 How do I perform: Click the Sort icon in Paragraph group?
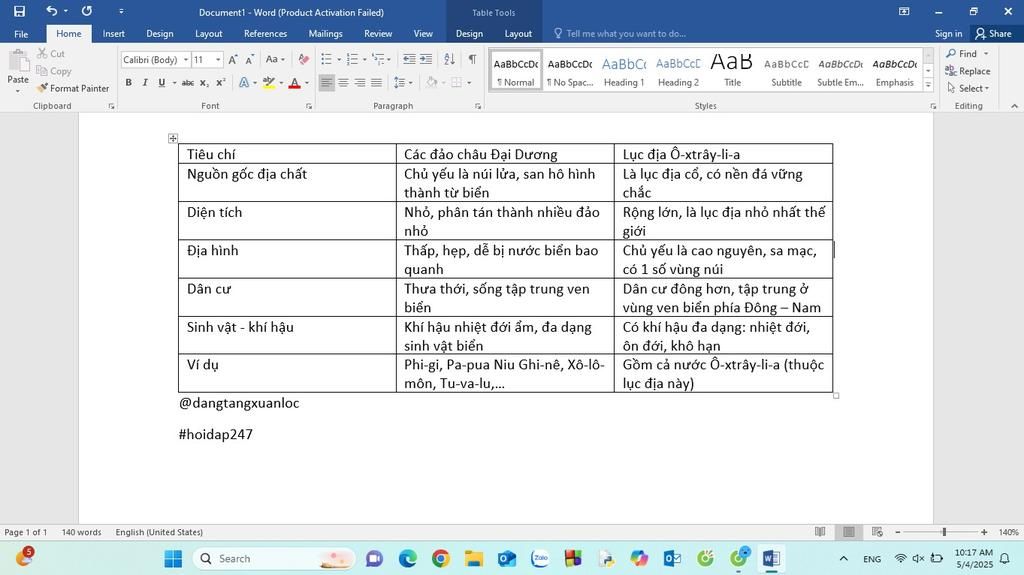[x=449, y=60]
